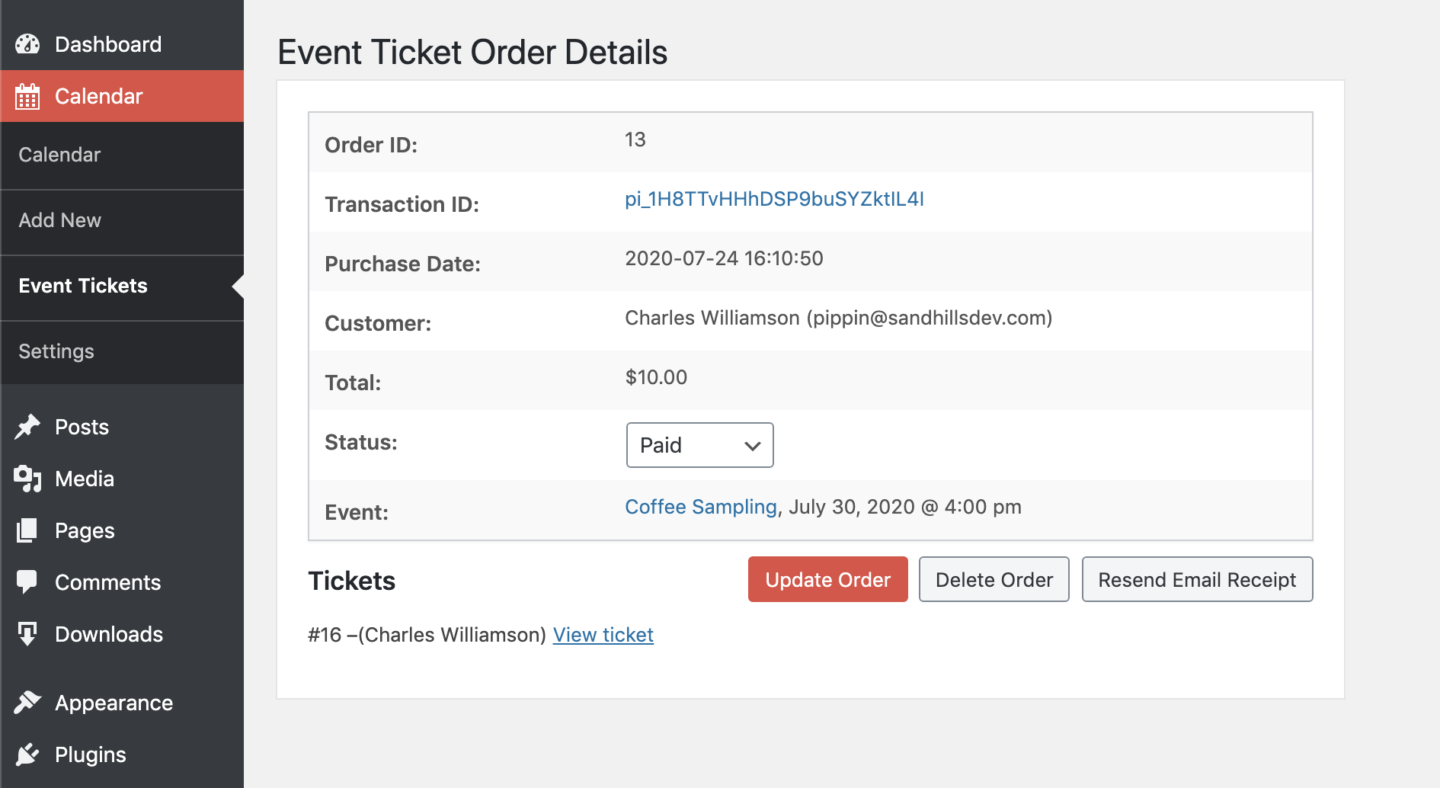
Task: Open the Stripe transaction ID link
Action: [774, 199]
